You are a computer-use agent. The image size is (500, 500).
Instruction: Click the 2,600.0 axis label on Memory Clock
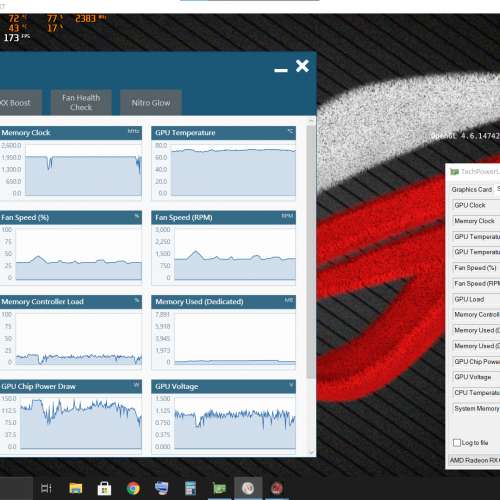point(11,145)
